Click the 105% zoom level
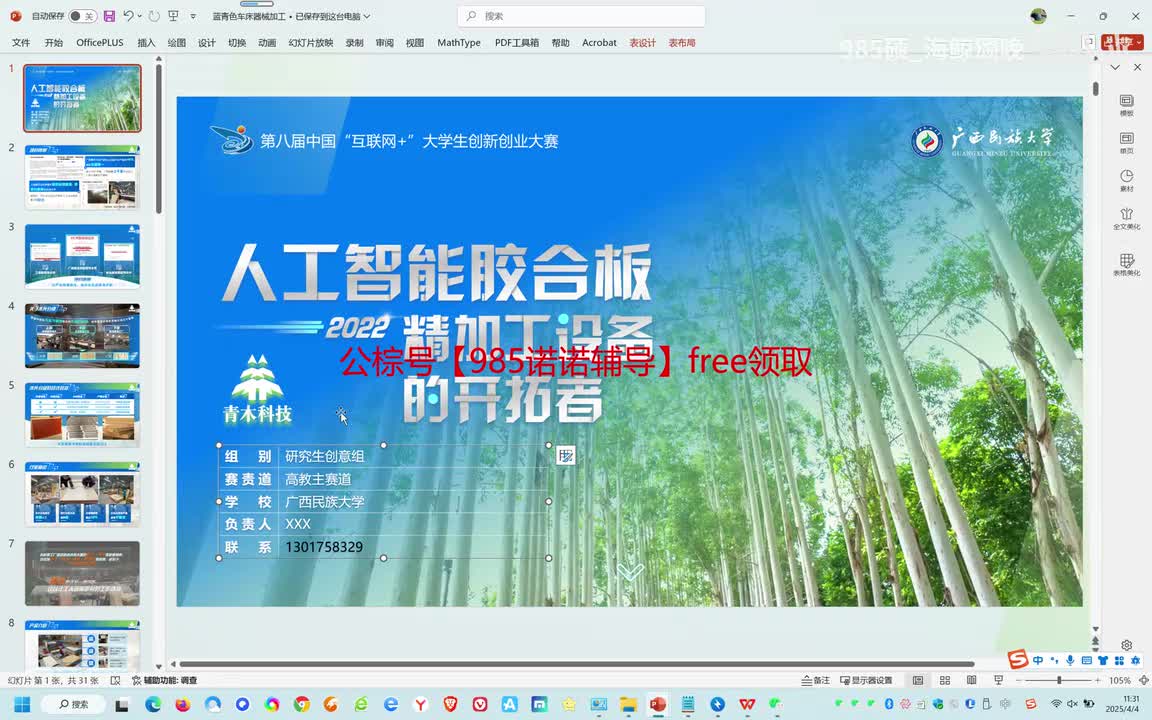The height and width of the screenshot is (720, 1152). pyautogui.click(x=1120, y=680)
